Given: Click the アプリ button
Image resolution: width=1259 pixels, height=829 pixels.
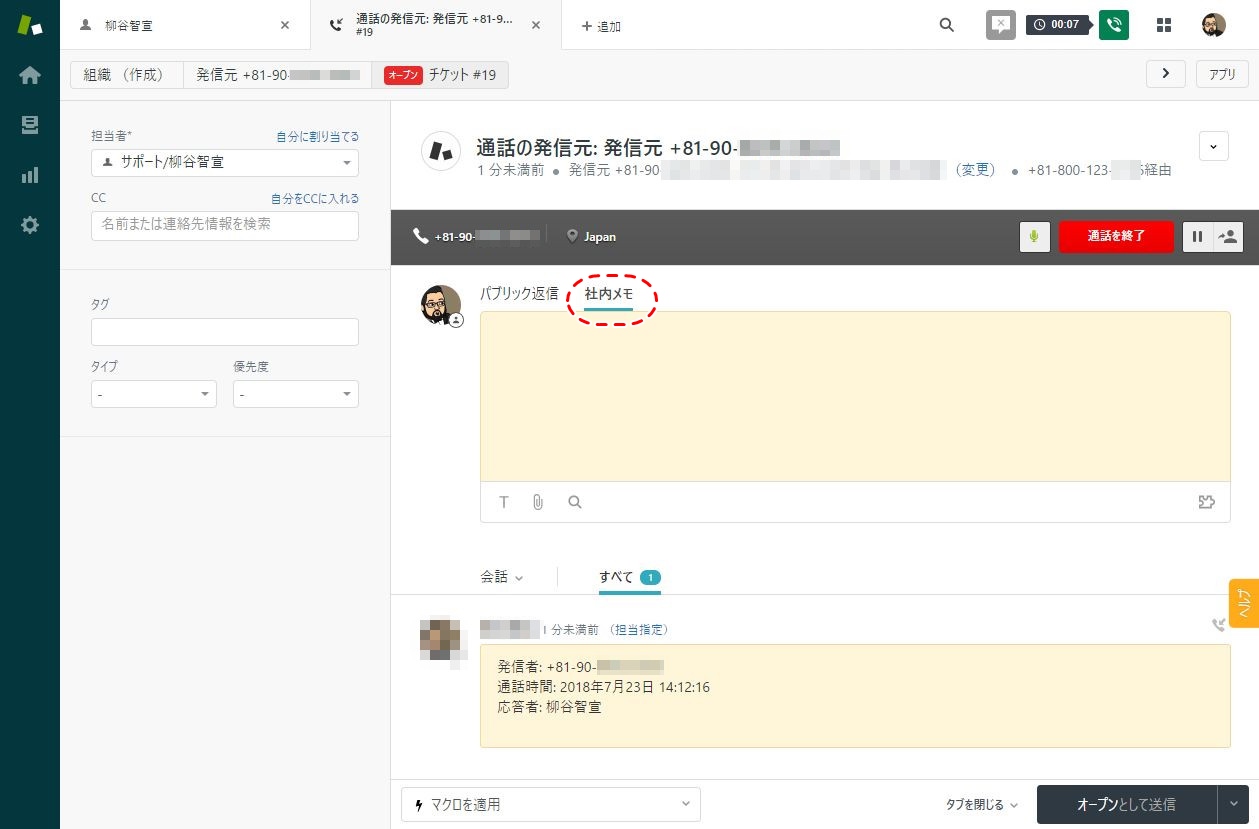Looking at the screenshot, I should 1222,74.
